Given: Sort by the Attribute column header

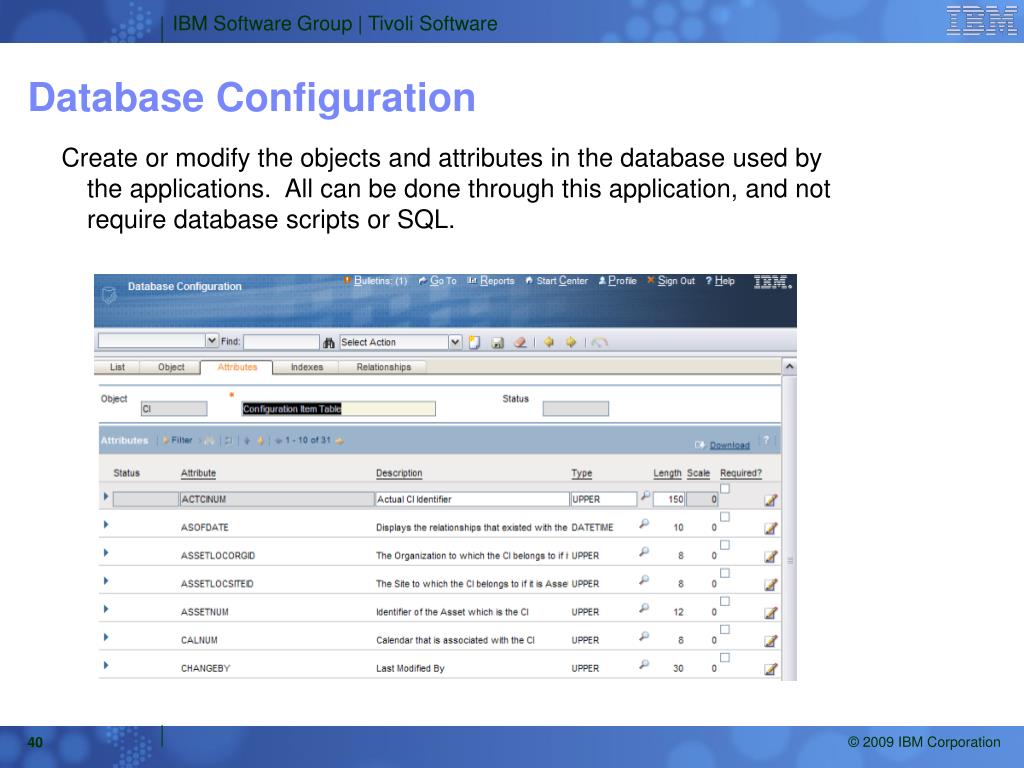Looking at the screenshot, I should (x=199, y=473).
